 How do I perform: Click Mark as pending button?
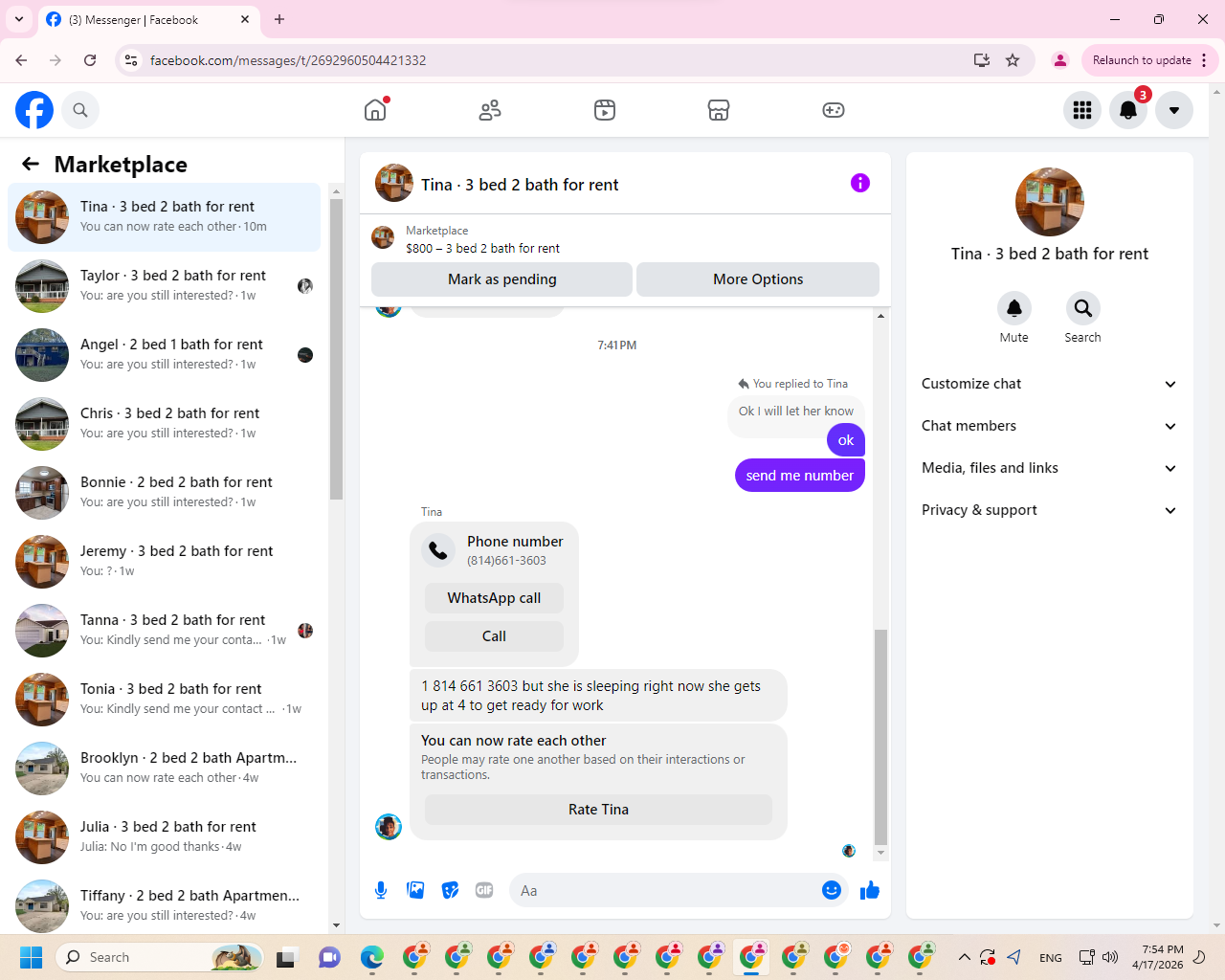click(x=501, y=279)
